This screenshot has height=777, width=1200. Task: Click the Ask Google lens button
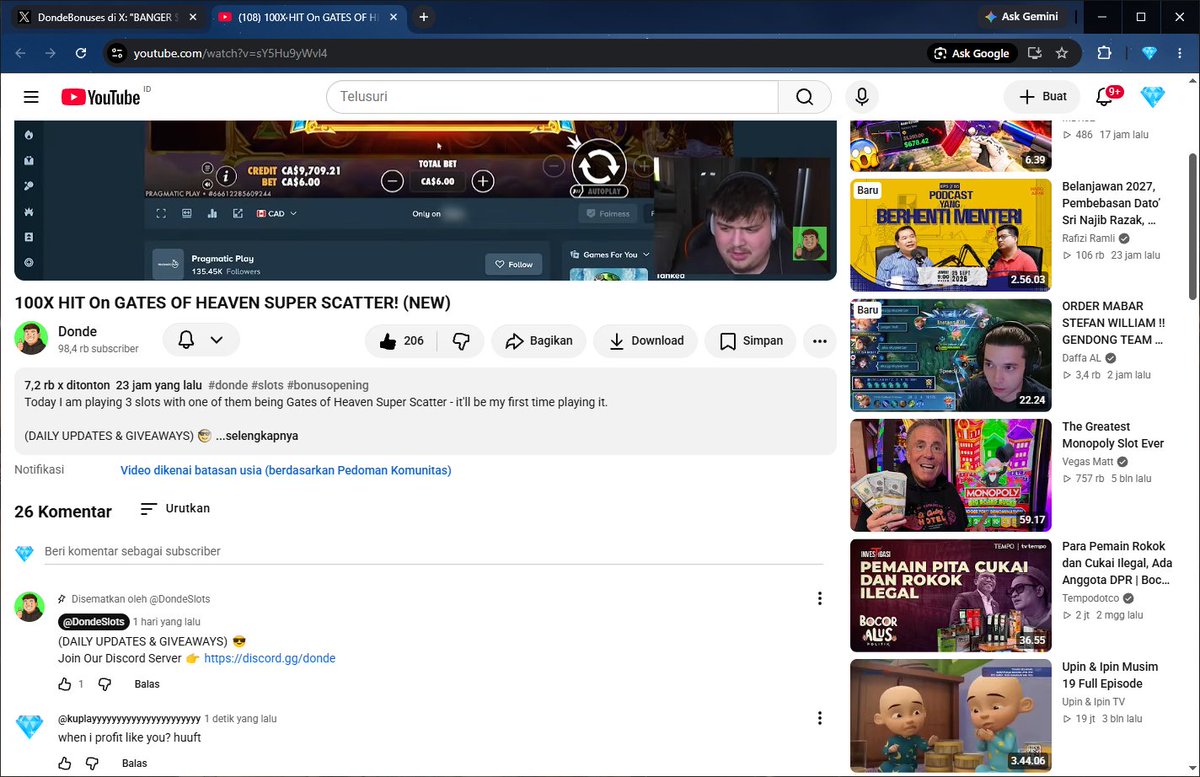pos(972,53)
